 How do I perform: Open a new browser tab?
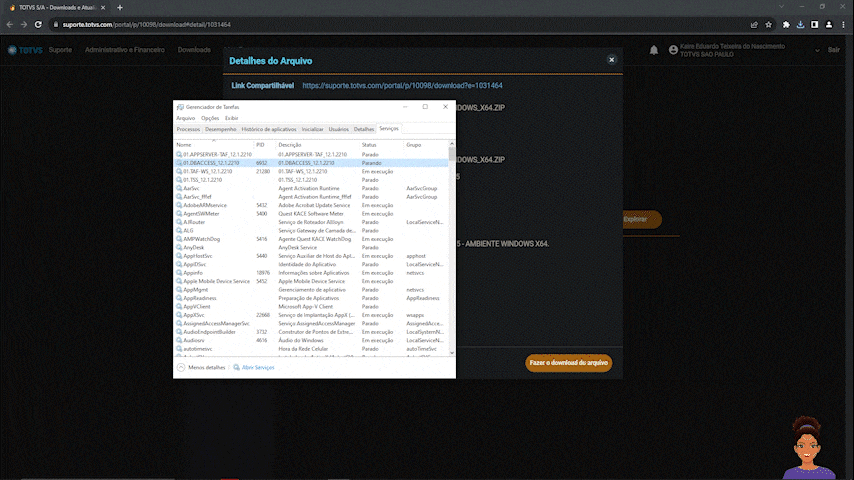point(120,8)
